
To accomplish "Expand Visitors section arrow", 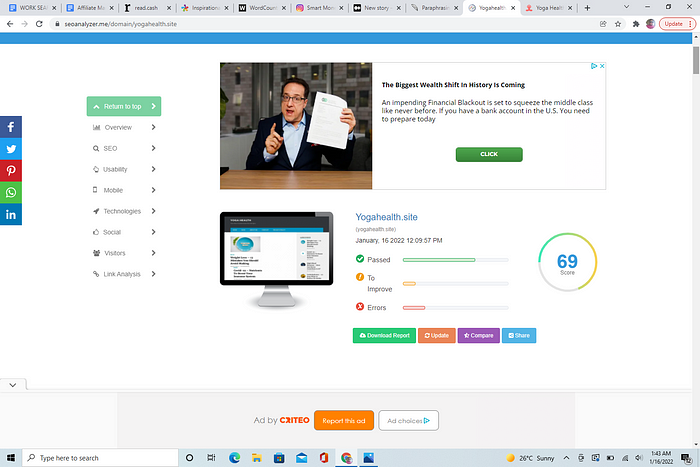I will [153, 253].
